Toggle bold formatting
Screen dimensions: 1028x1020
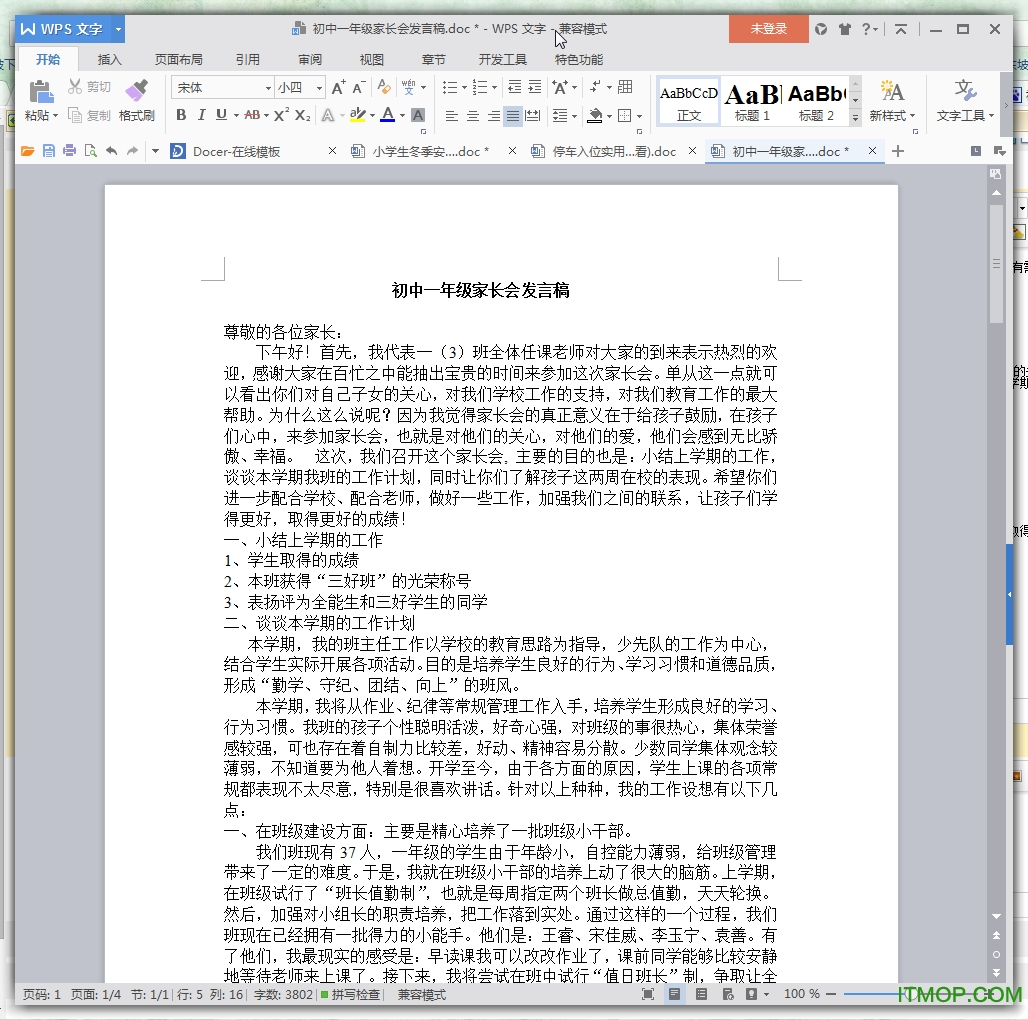(181, 116)
